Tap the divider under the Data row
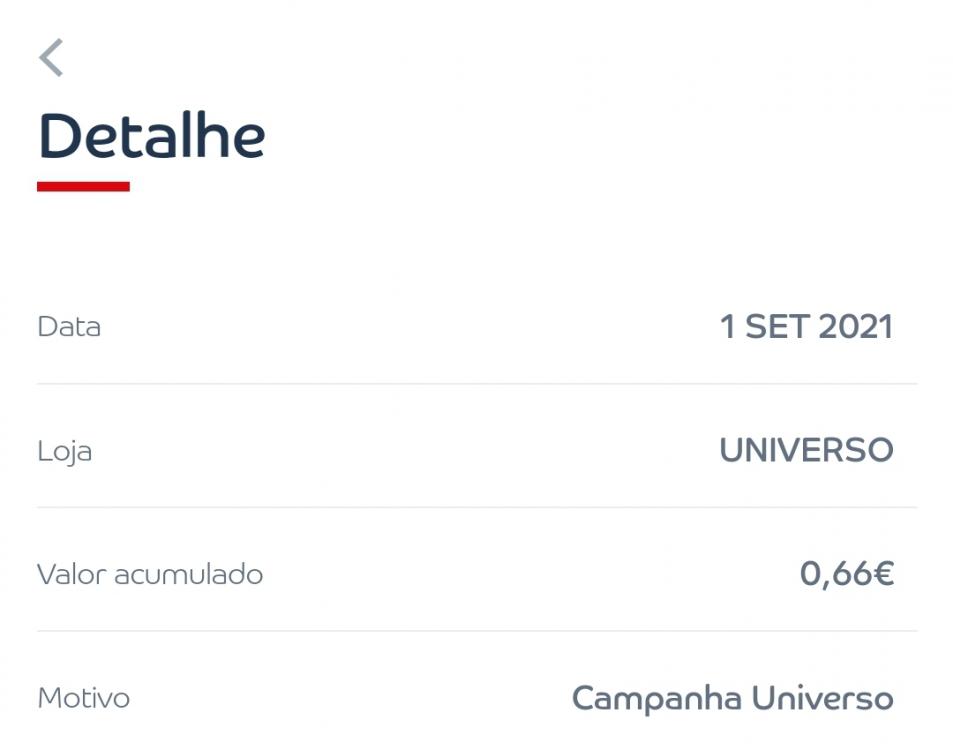The width and height of the screenshot is (953, 750). click(476, 381)
